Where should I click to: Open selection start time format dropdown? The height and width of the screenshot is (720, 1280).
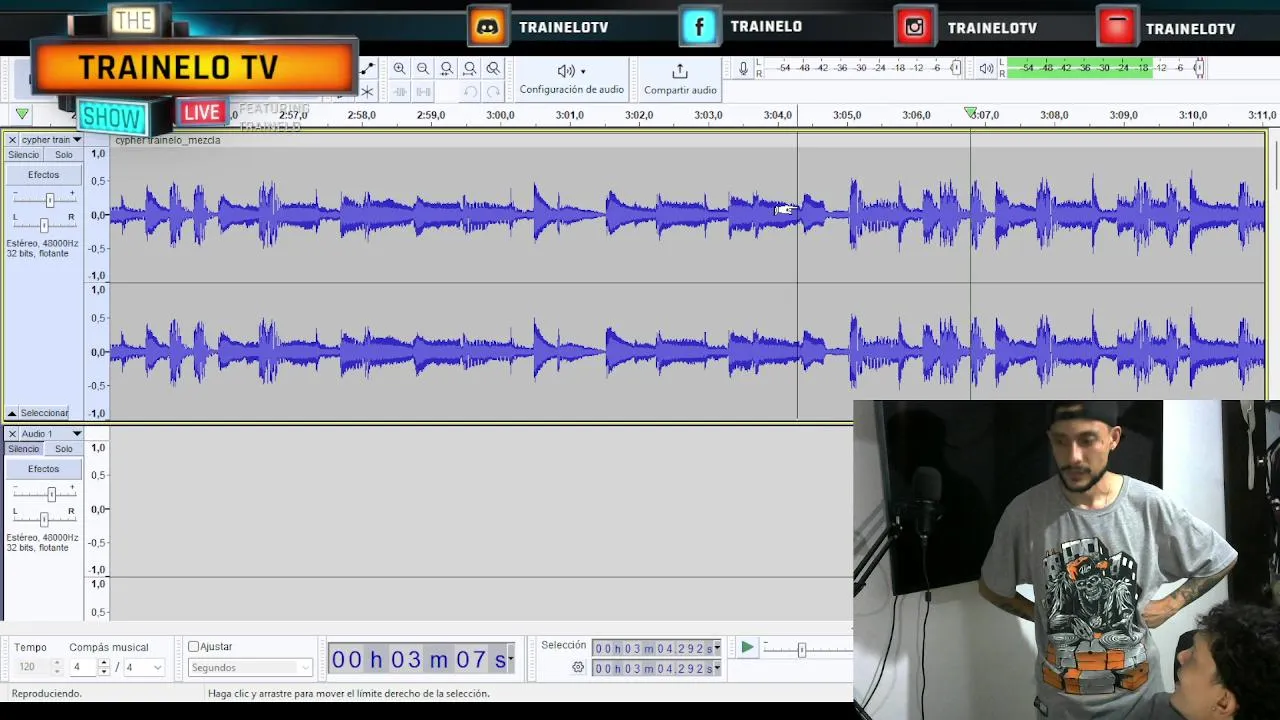coord(717,648)
